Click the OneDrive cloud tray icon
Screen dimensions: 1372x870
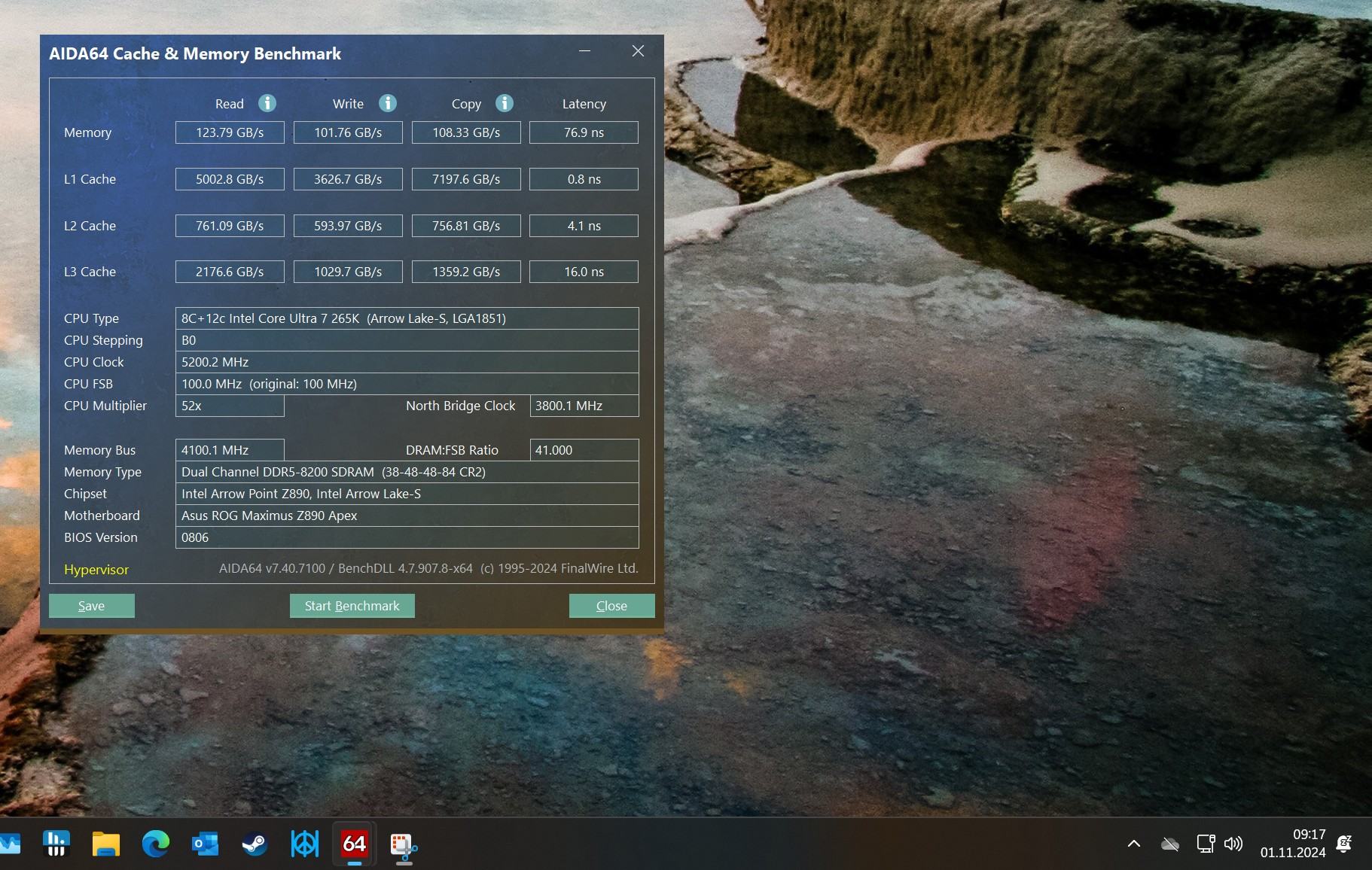[1170, 844]
